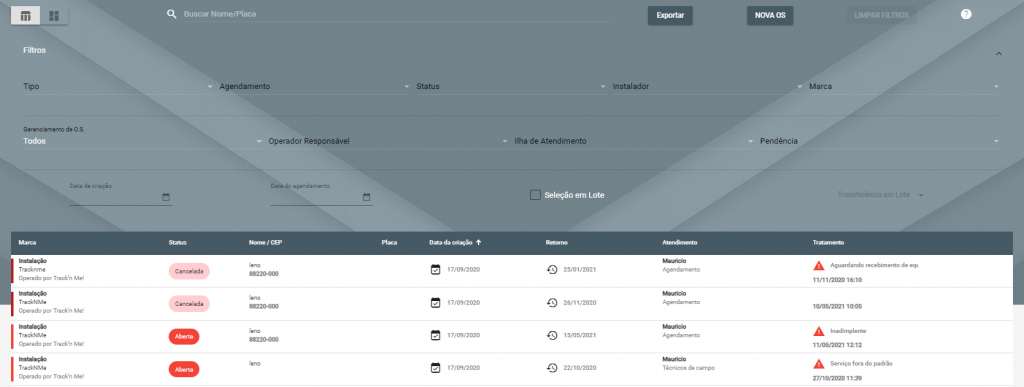Sort by Retorno column header
This screenshot has height=387, width=1024.
(x=556, y=242)
